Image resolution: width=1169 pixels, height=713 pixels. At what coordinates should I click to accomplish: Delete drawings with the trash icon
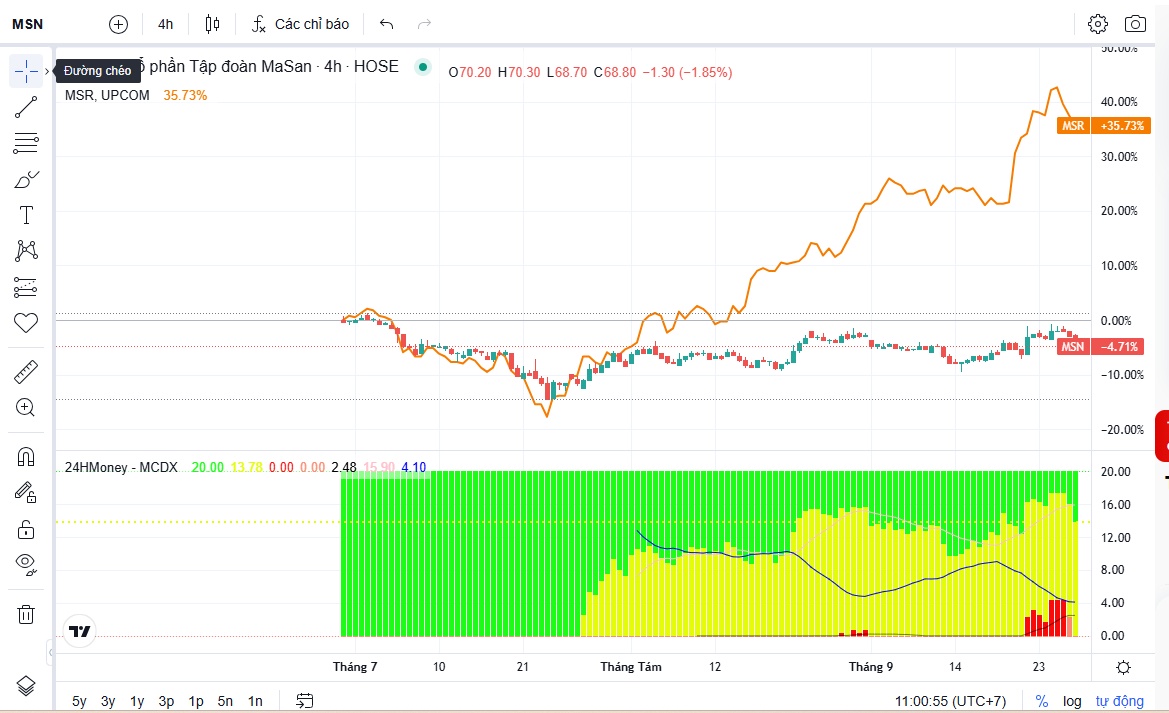26,615
